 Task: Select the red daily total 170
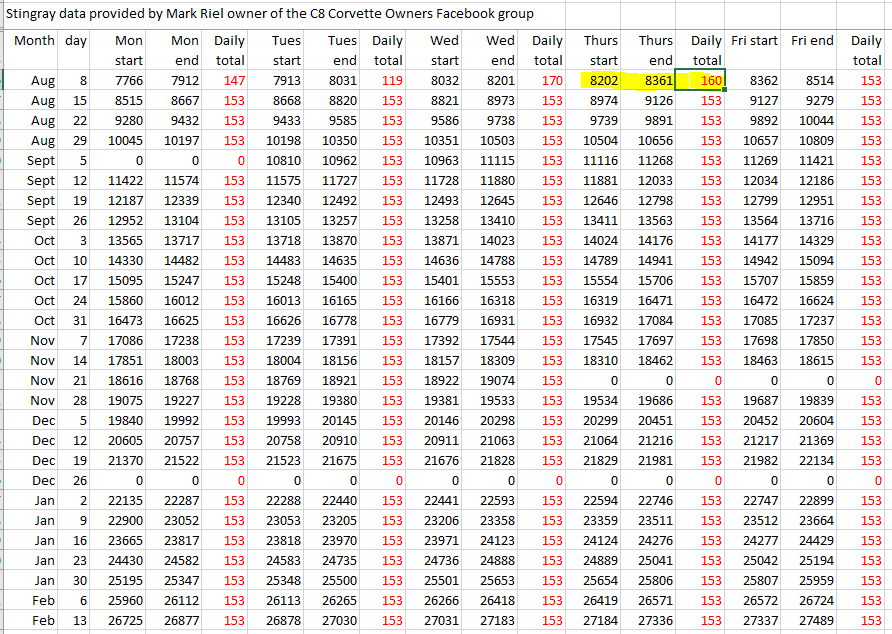(x=549, y=81)
